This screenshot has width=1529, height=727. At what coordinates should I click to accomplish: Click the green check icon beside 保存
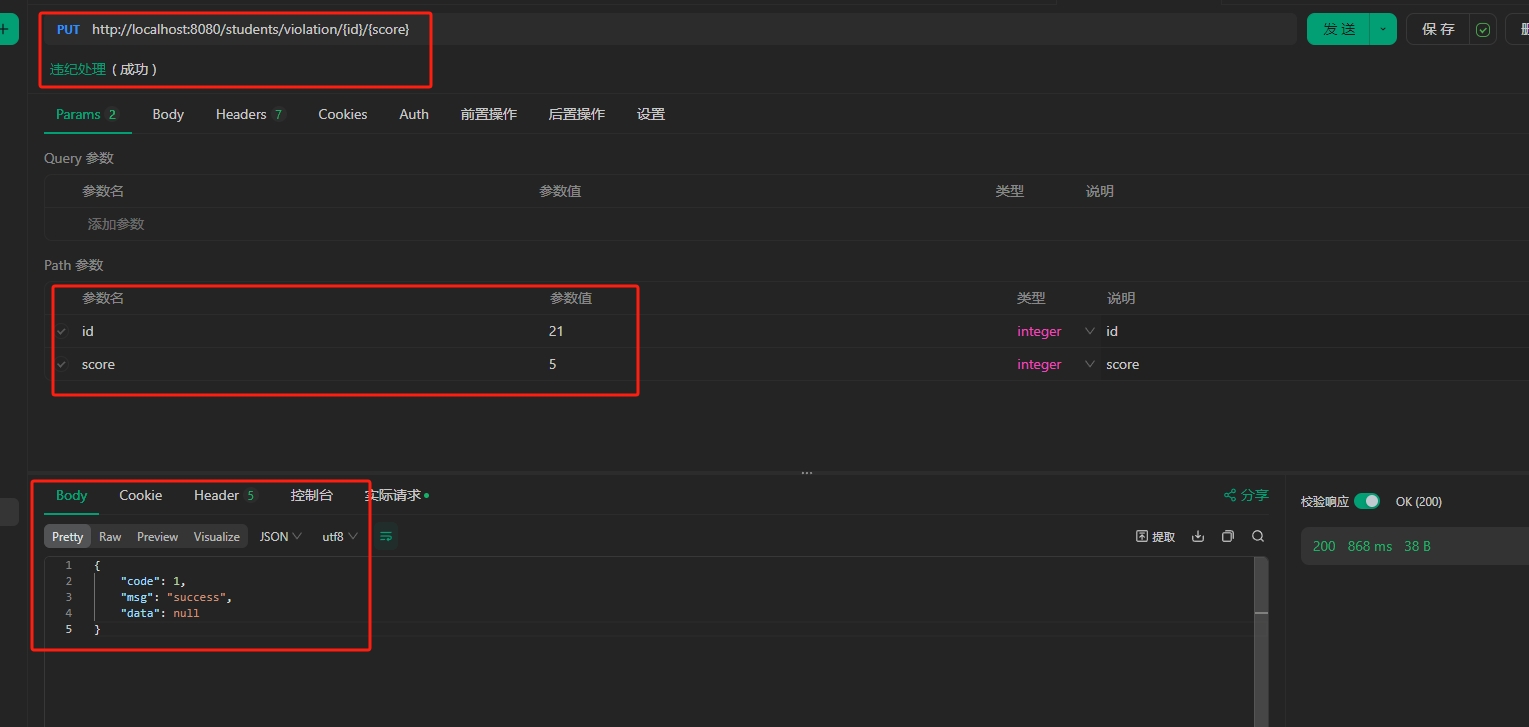(1483, 30)
